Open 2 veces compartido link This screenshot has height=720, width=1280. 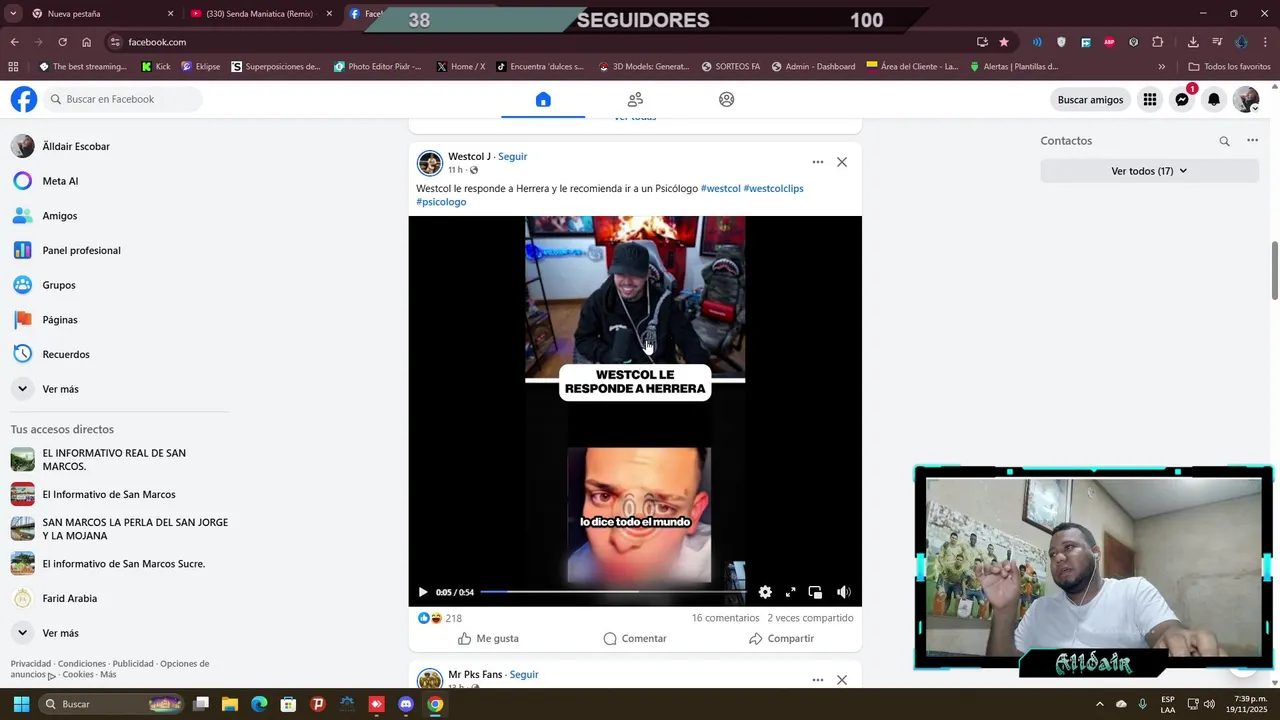pyautogui.click(x=810, y=618)
